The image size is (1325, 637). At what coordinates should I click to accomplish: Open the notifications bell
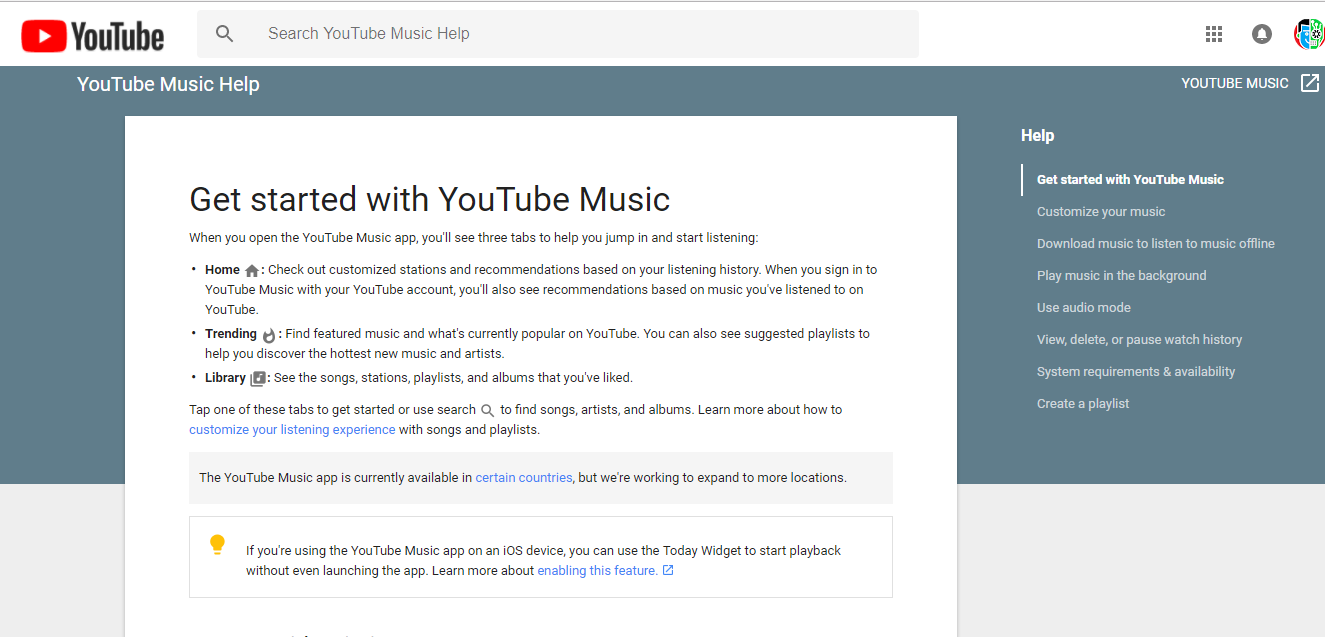pos(1262,34)
